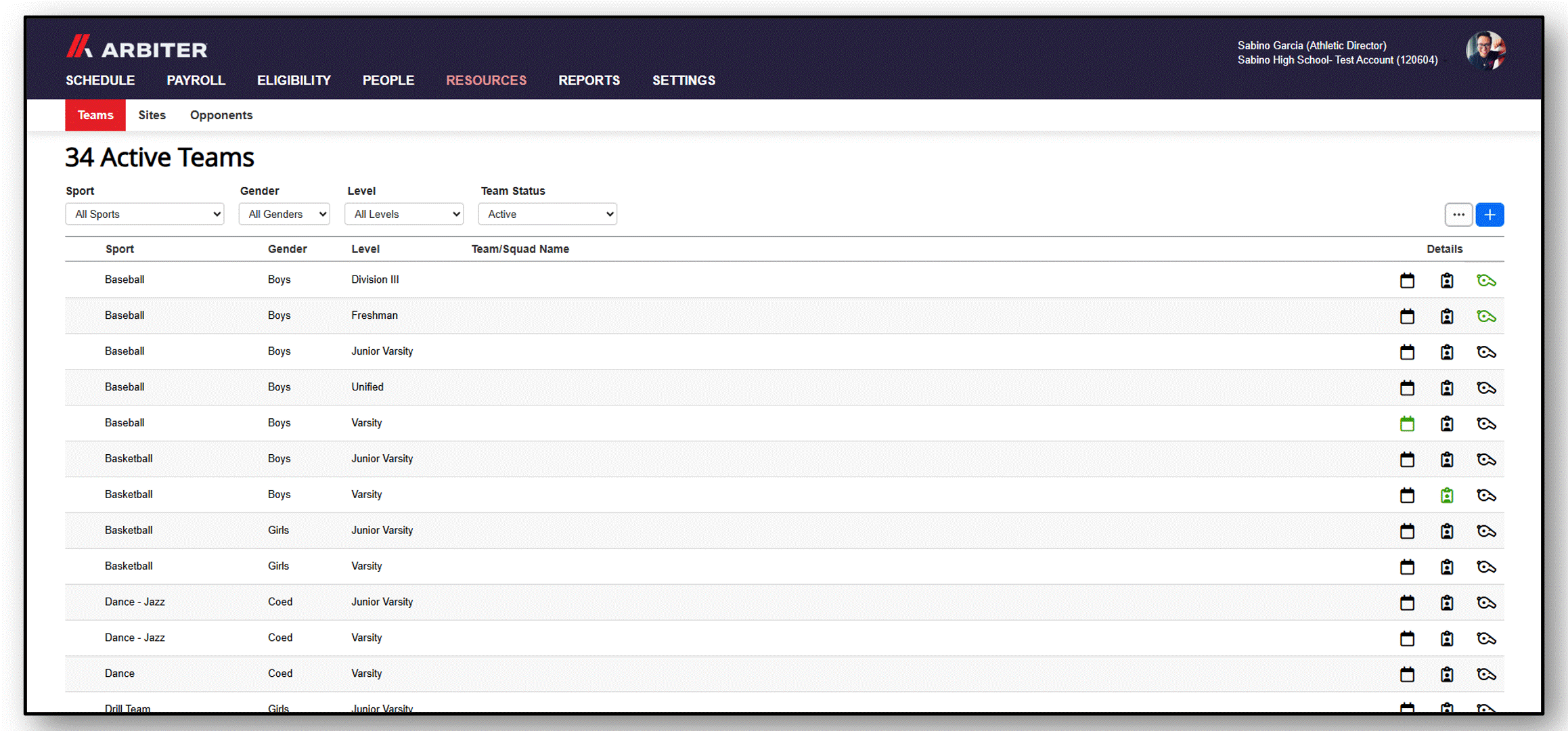Click the Arbiter logo
1568x731 pixels.
coord(137,47)
